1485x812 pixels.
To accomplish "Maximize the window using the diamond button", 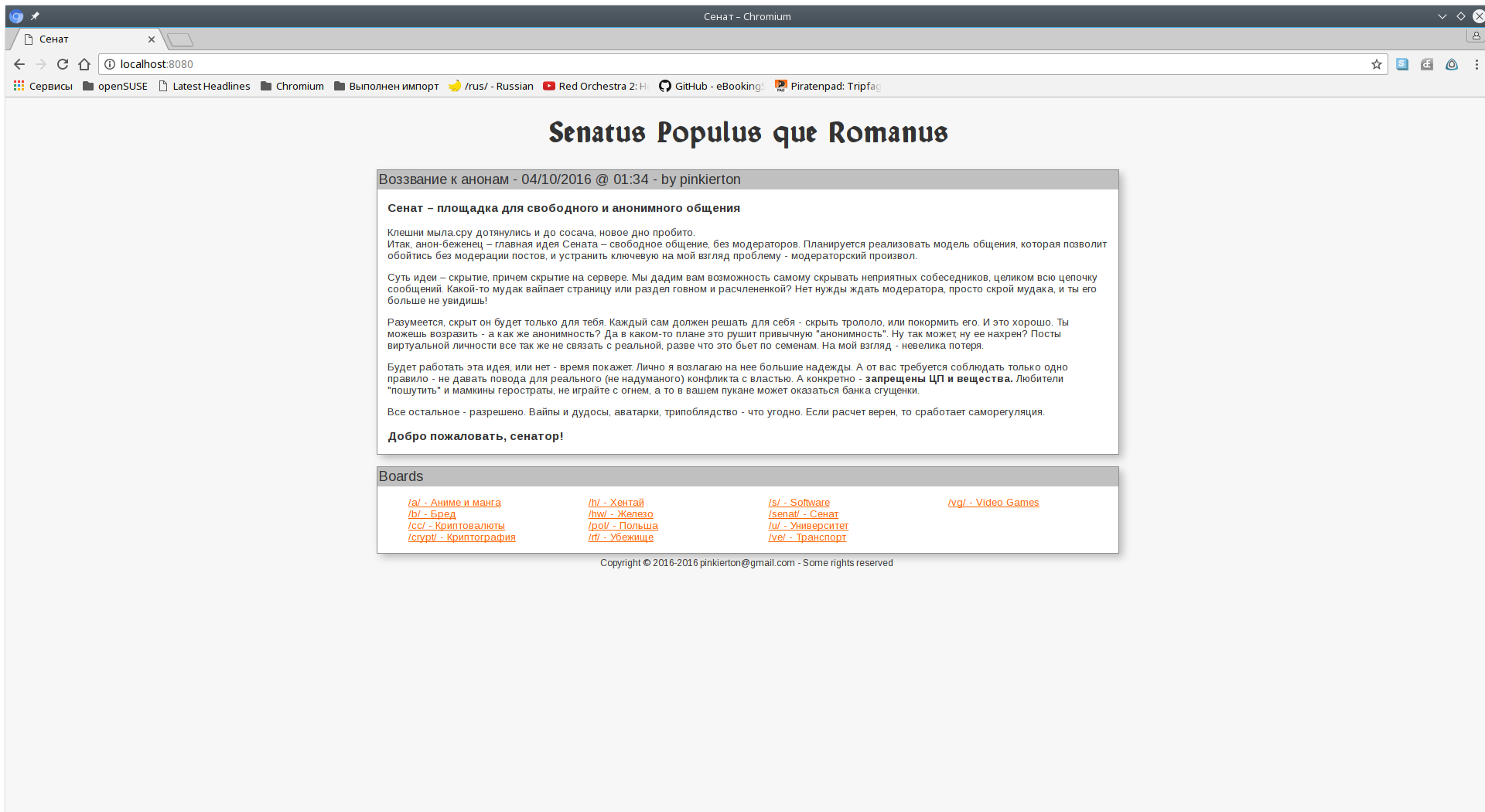I will click(x=1461, y=16).
